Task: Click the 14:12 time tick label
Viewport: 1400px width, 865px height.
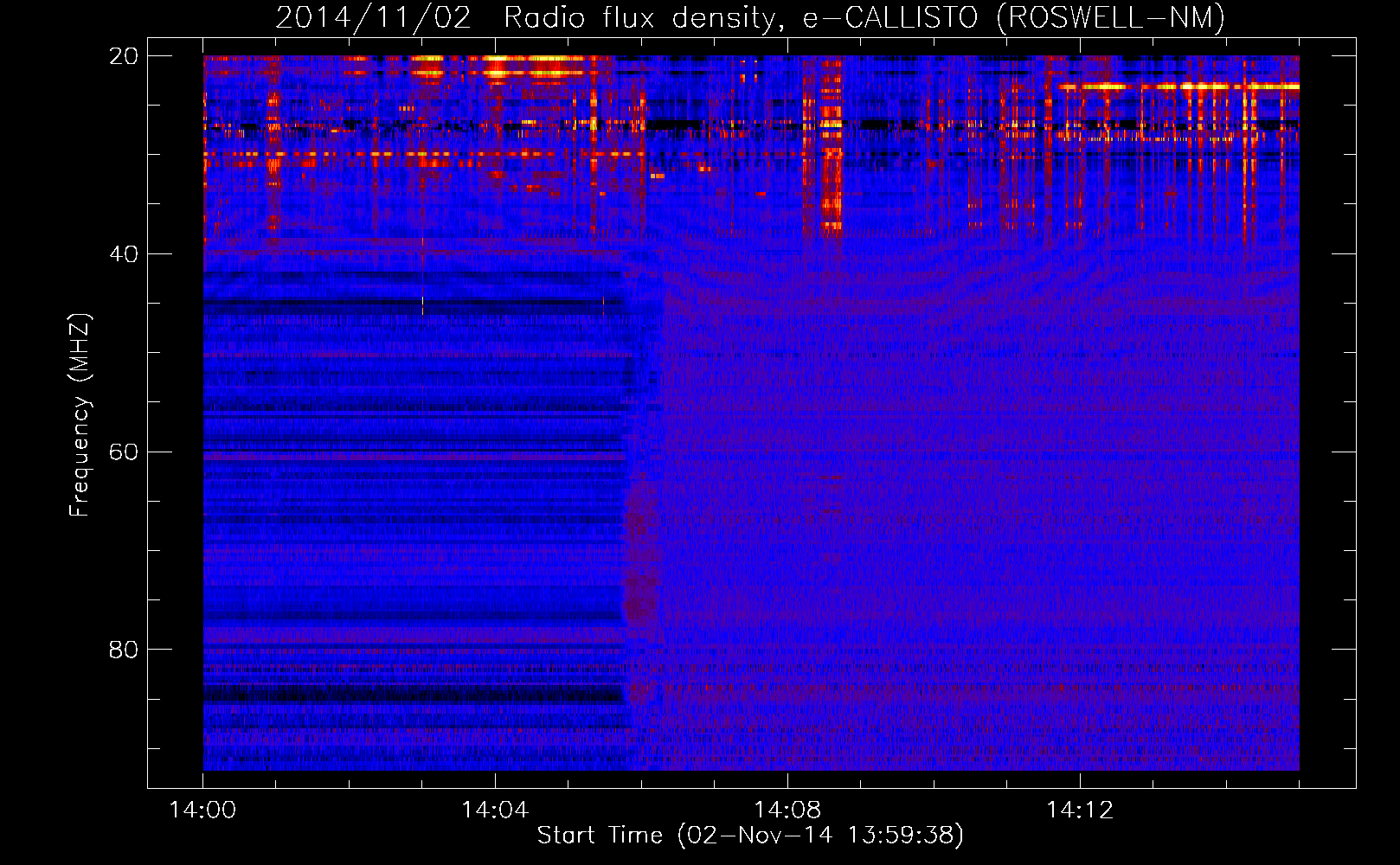Action: [x=1080, y=811]
